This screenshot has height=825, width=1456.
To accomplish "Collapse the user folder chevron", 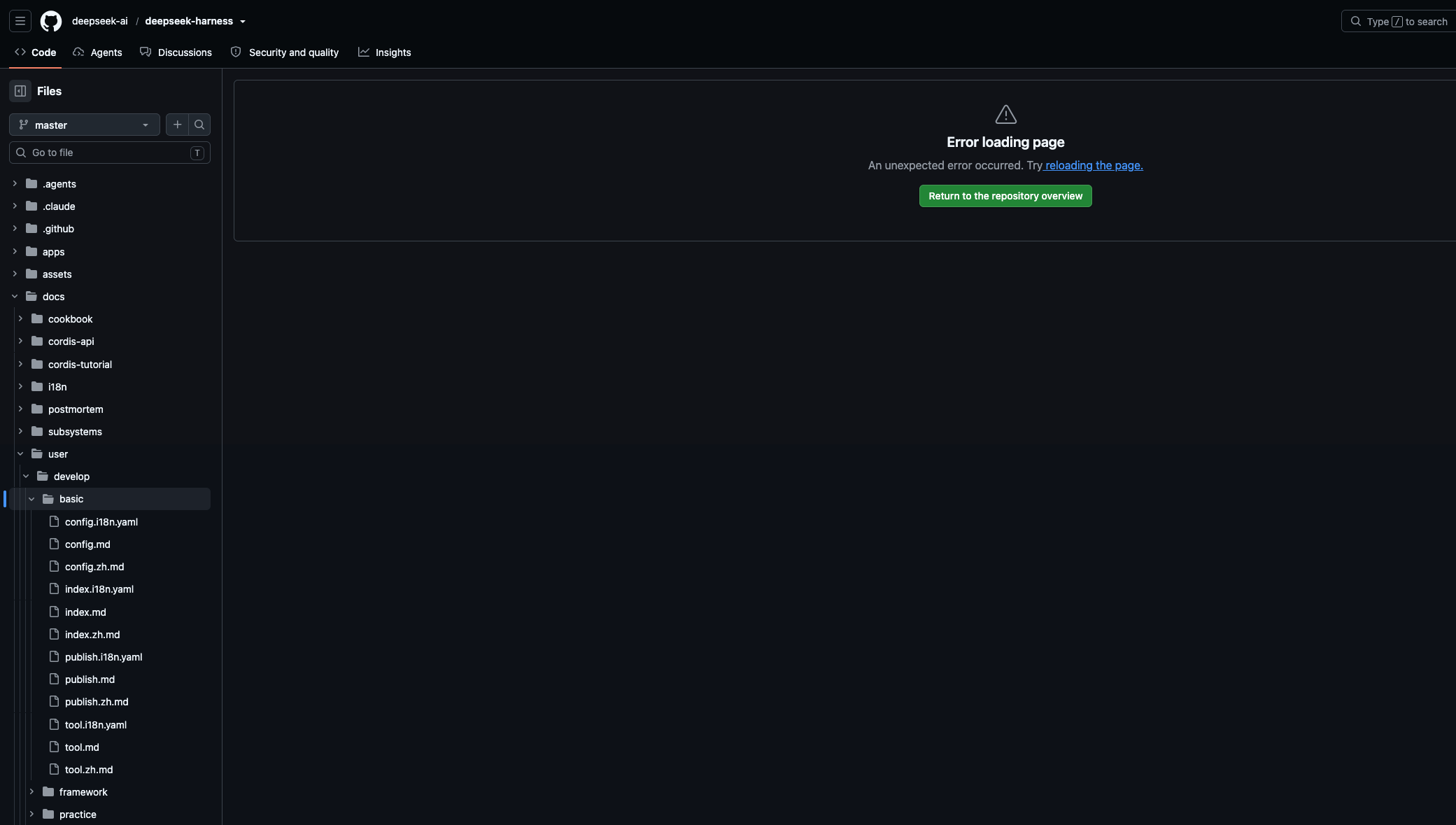I will (x=20, y=453).
